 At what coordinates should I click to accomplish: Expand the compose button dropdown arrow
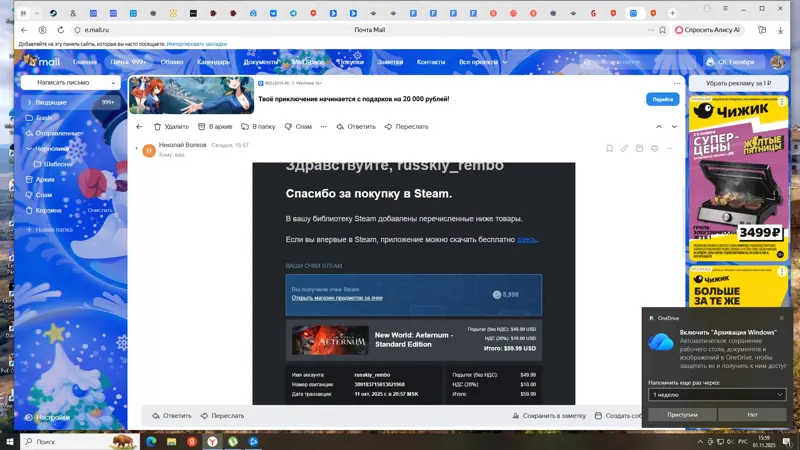tap(113, 83)
